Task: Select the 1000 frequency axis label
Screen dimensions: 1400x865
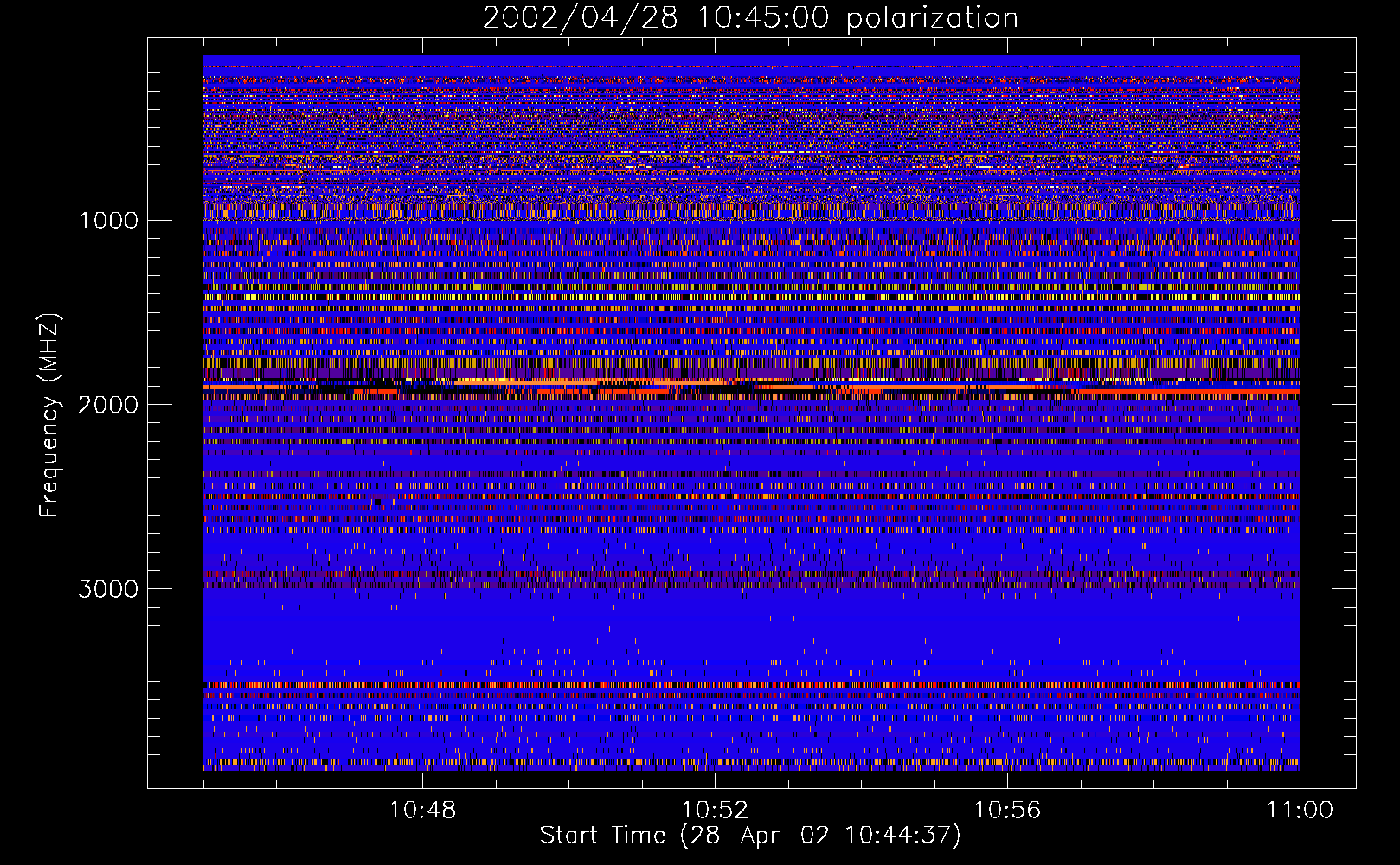Action: coord(108,221)
